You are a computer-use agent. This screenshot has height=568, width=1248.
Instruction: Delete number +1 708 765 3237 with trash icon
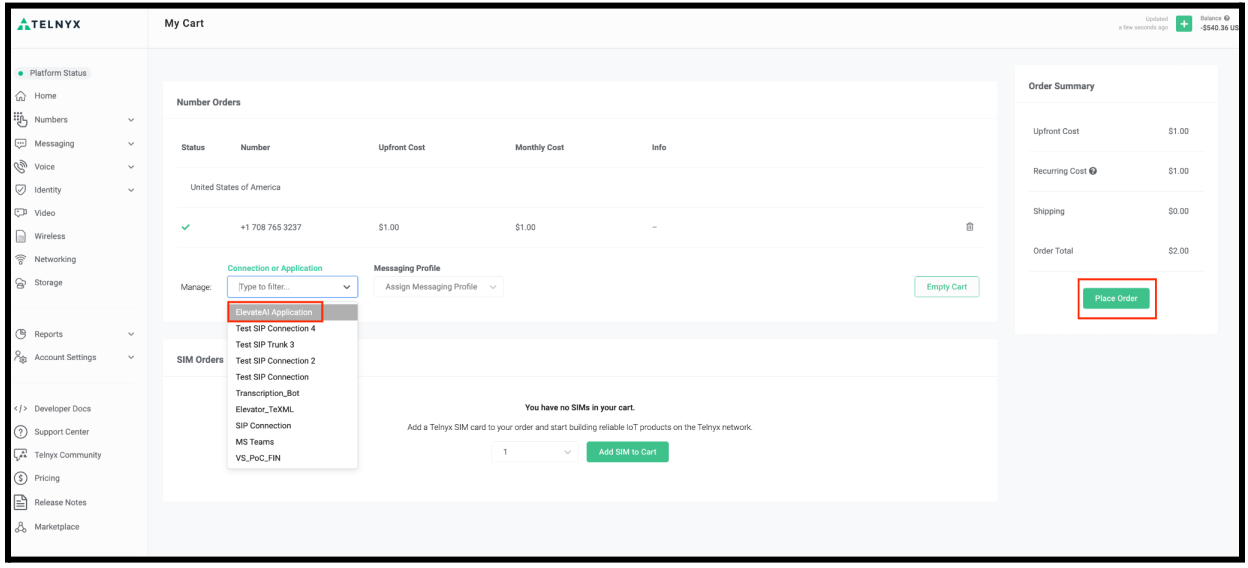click(969, 227)
